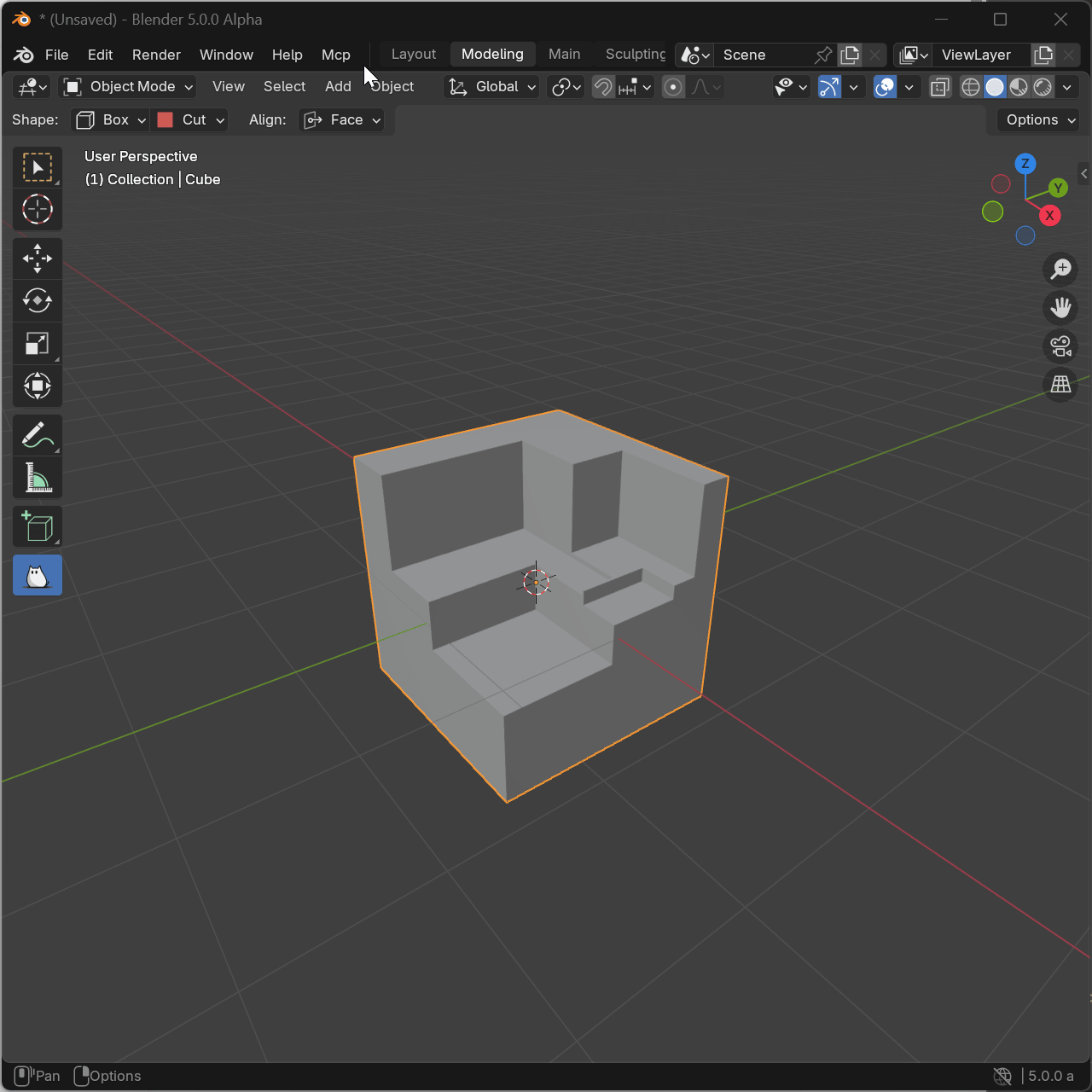The width and height of the screenshot is (1092, 1092).
Task: Select the Add Cube tool
Action: pos(38,527)
